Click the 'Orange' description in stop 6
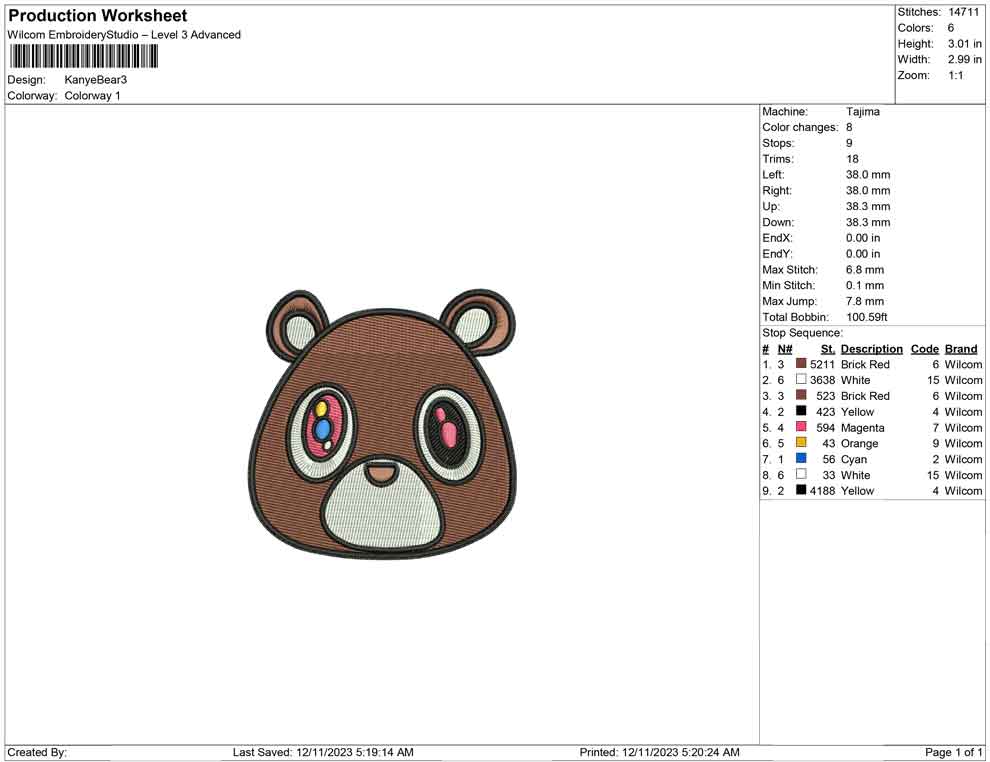This screenshot has height=762, width=990. [x=859, y=443]
